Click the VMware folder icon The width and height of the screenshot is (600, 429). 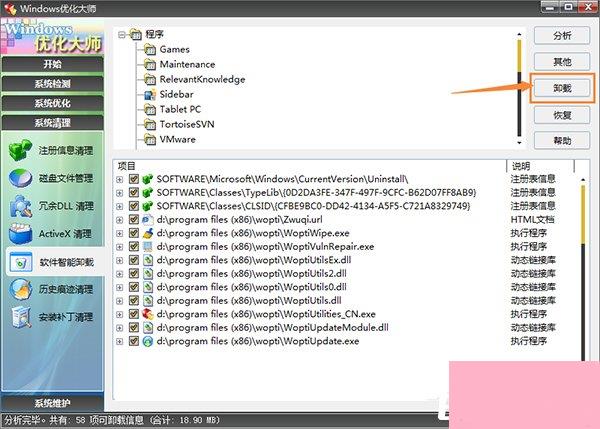[150, 139]
